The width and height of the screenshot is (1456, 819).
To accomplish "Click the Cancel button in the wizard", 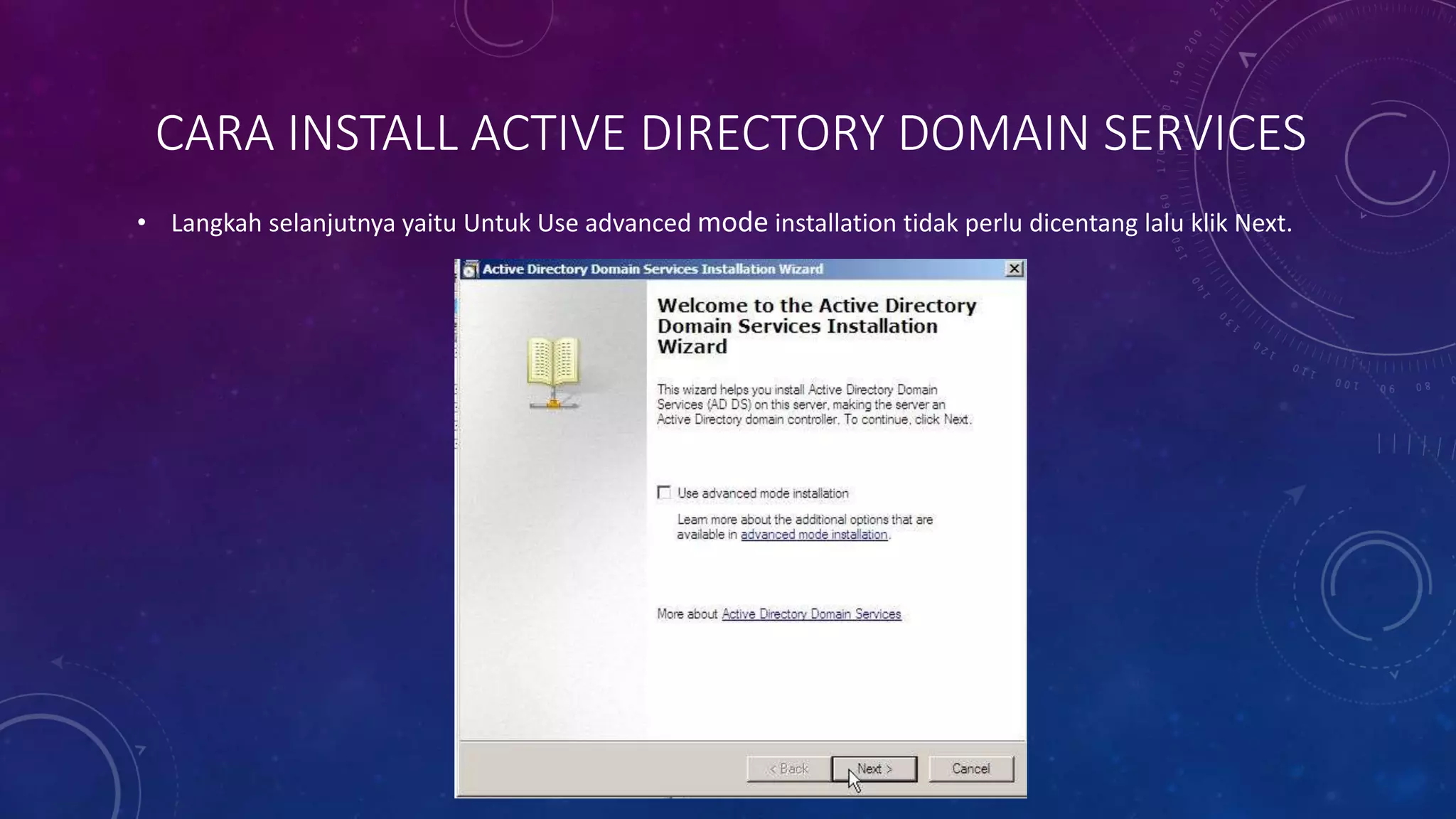I will coord(970,769).
